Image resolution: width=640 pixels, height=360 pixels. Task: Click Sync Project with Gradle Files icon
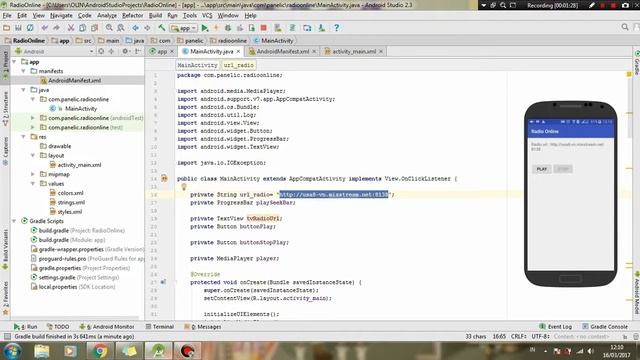point(292,28)
